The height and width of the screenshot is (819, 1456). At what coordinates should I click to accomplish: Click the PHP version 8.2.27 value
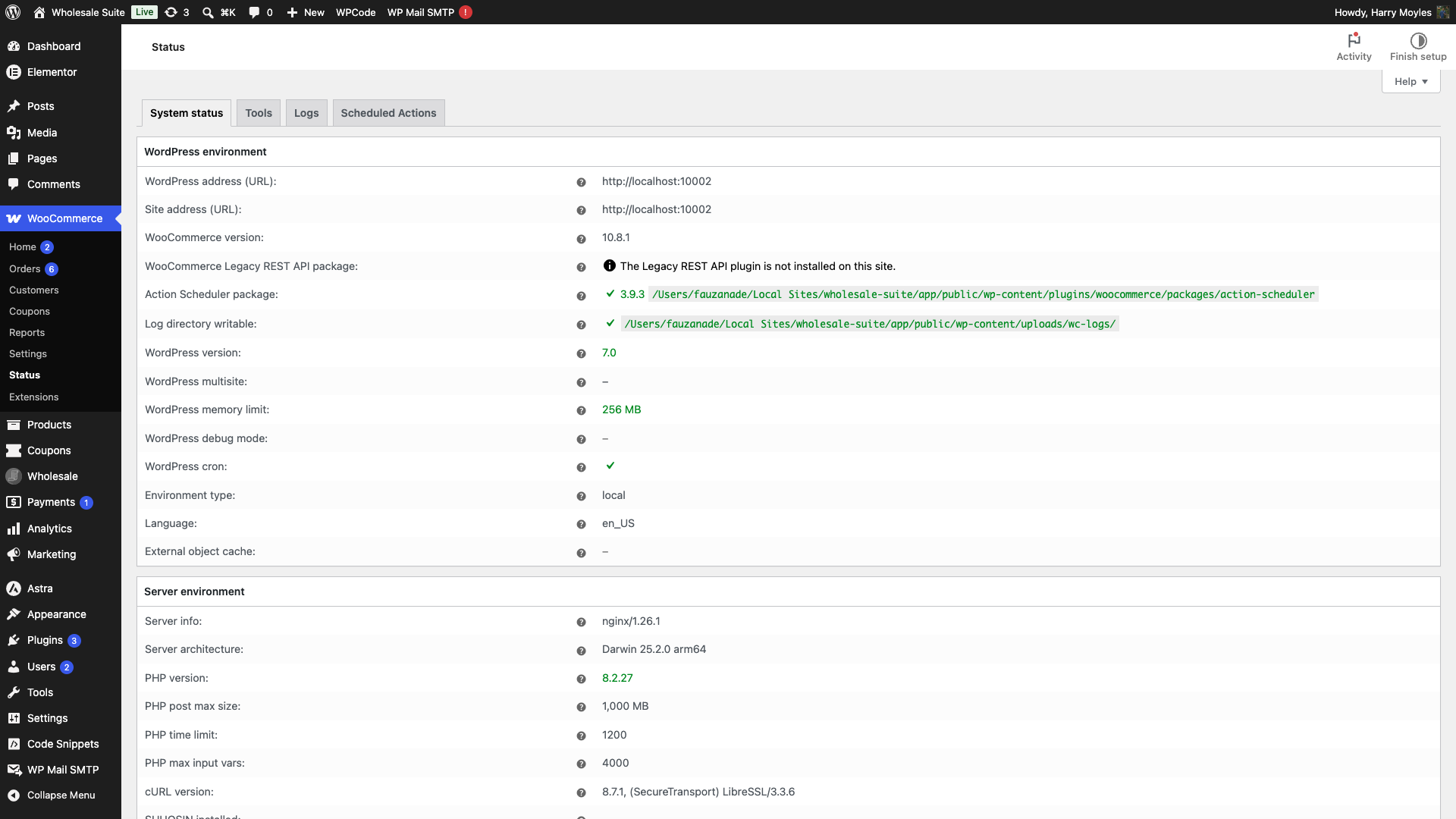tap(617, 678)
